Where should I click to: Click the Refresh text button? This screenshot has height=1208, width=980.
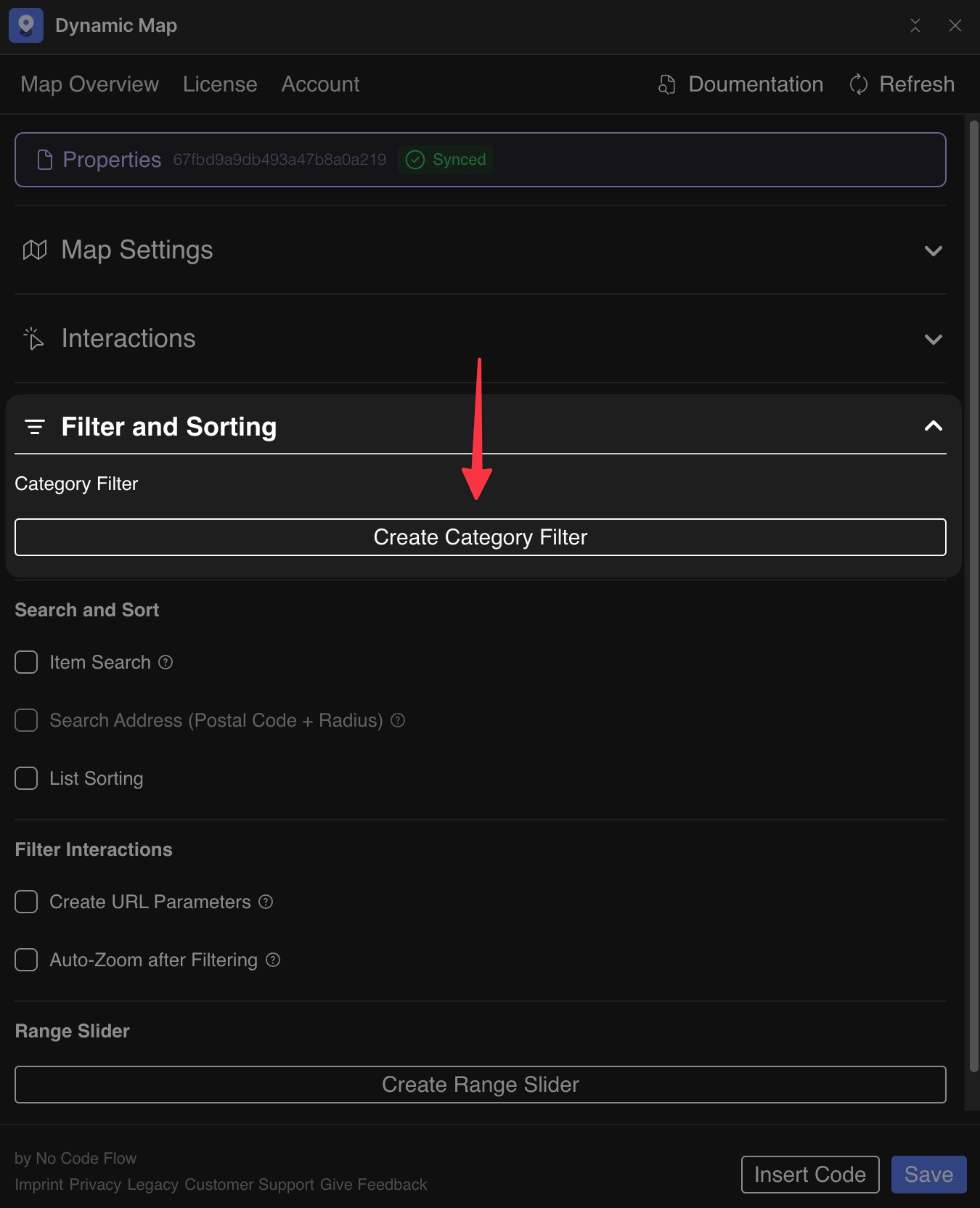point(917,84)
